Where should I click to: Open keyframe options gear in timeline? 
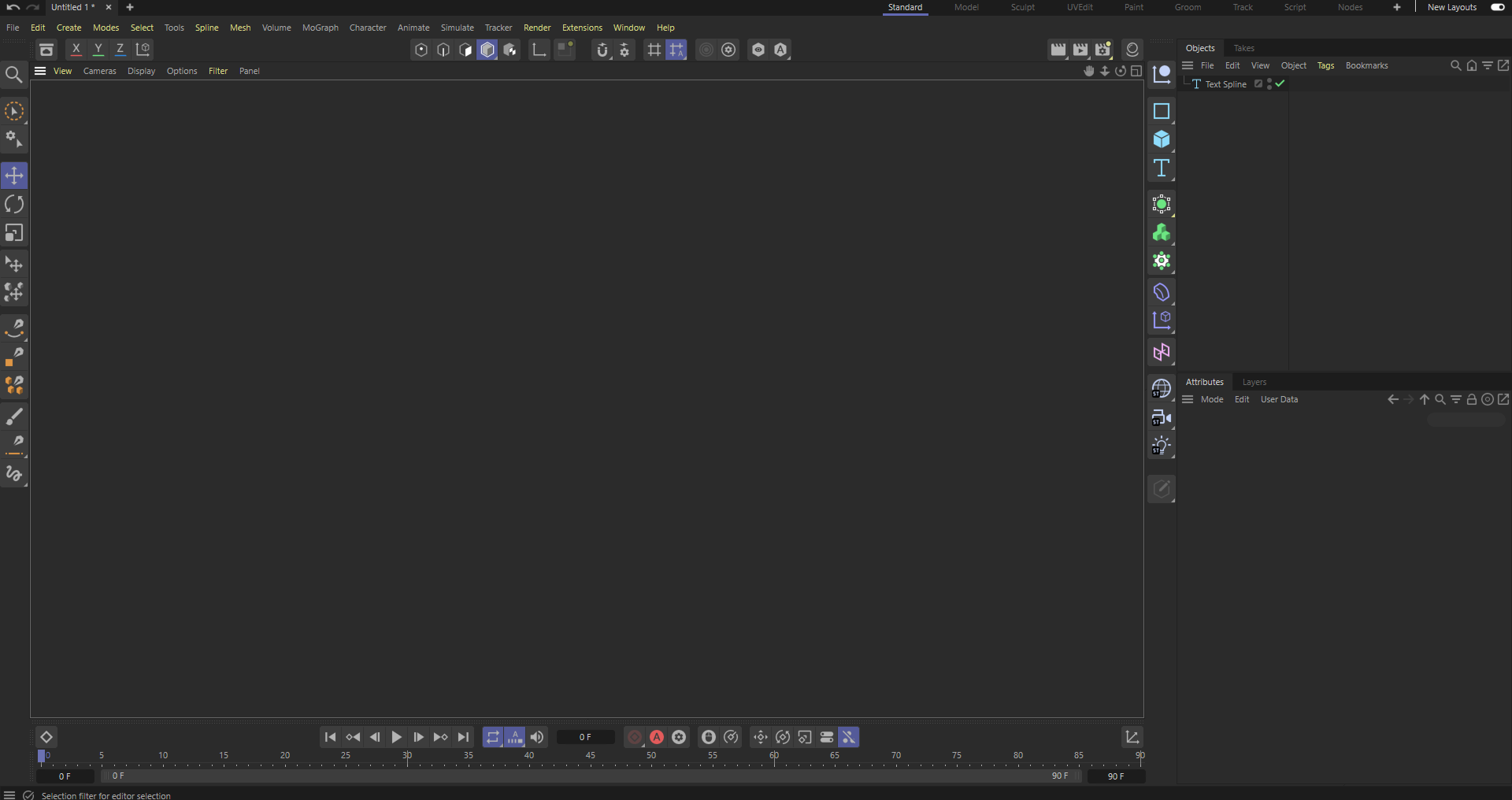pos(679,737)
